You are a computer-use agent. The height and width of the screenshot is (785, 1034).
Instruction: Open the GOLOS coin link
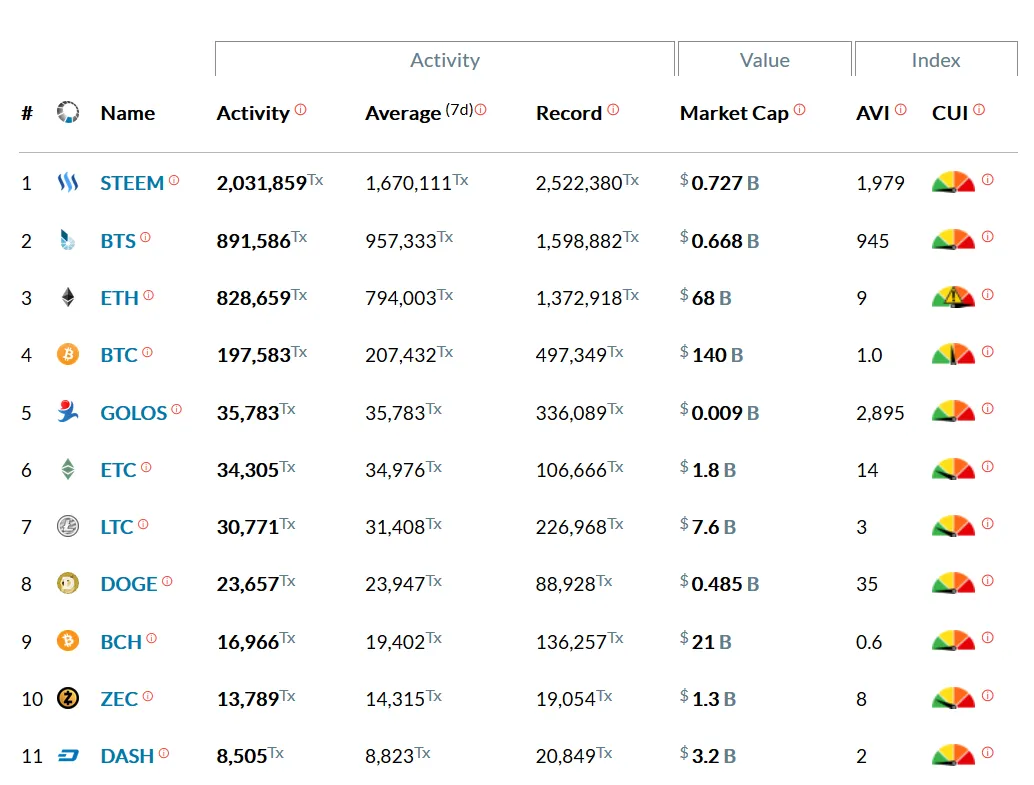pyautogui.click(x=134, y=413)
